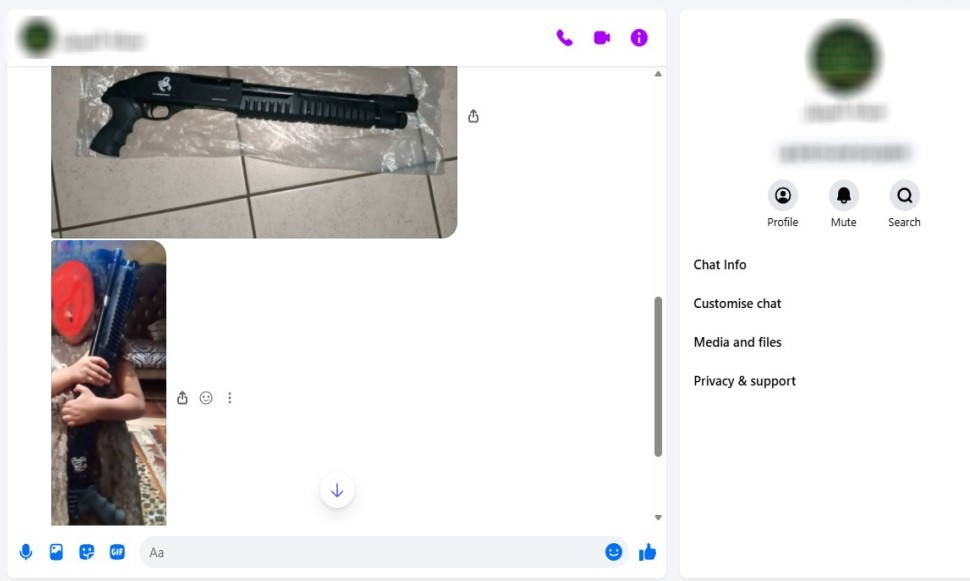Attach a file using the photo icon
This screenshot has width=970, height=581.
pyautogui.click(x=56, y=552)
